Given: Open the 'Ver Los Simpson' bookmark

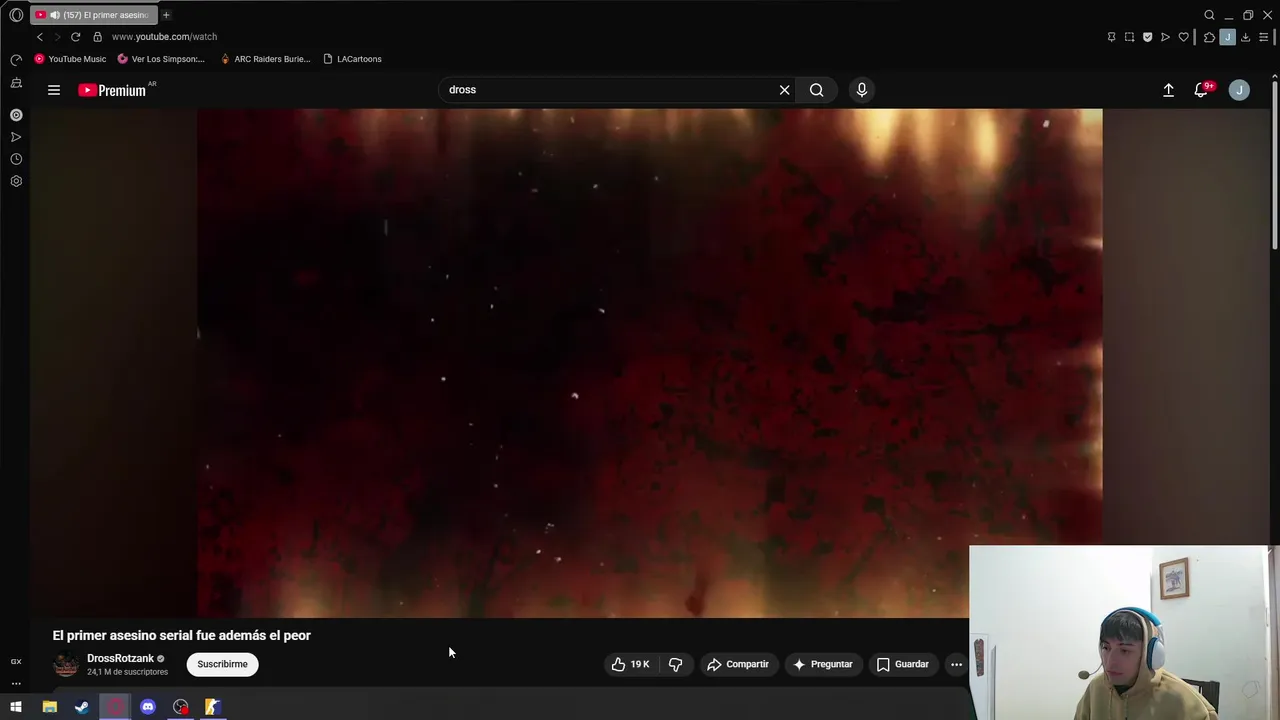Looking at the screenshot, I should click(x=161, y=59).
